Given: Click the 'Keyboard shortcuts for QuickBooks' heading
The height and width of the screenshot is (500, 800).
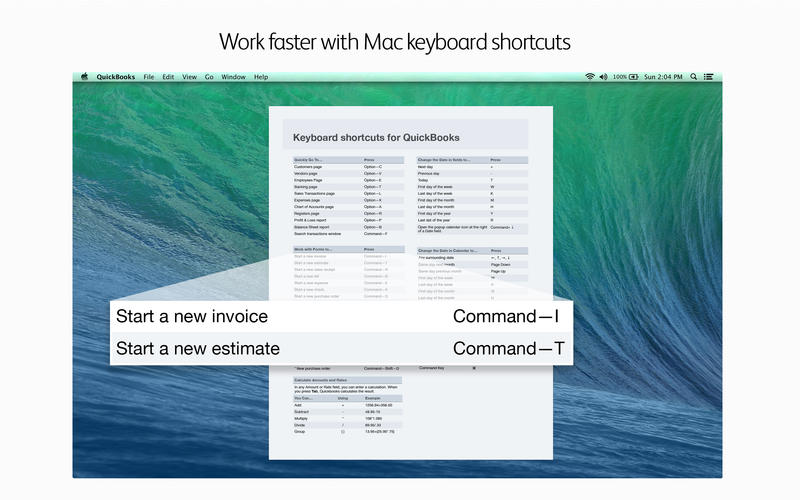Looking at the screenshot, I should point(376,137).
